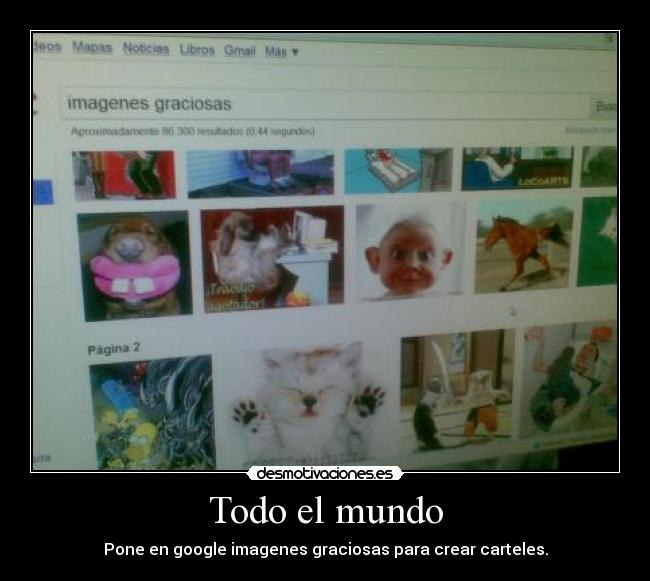The height and width of the screenshot is (581, 650).
Task: Open the Gmail link in top bar
Action: tap(240, 51)
